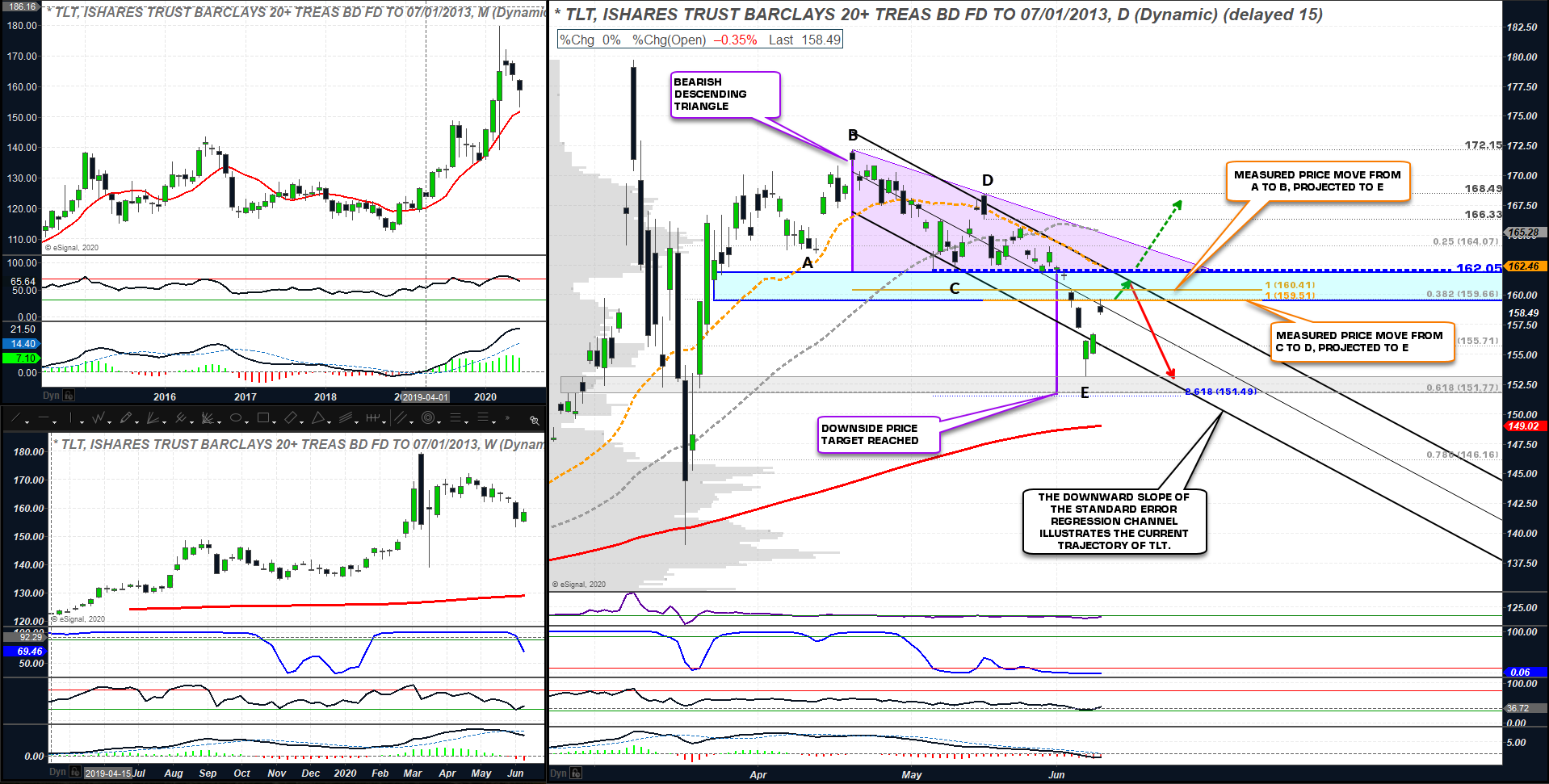The width and height of the screenshot is (1549, 784).
Task: Toggle time lock on daily chart
Action: [x=576, y=774]
